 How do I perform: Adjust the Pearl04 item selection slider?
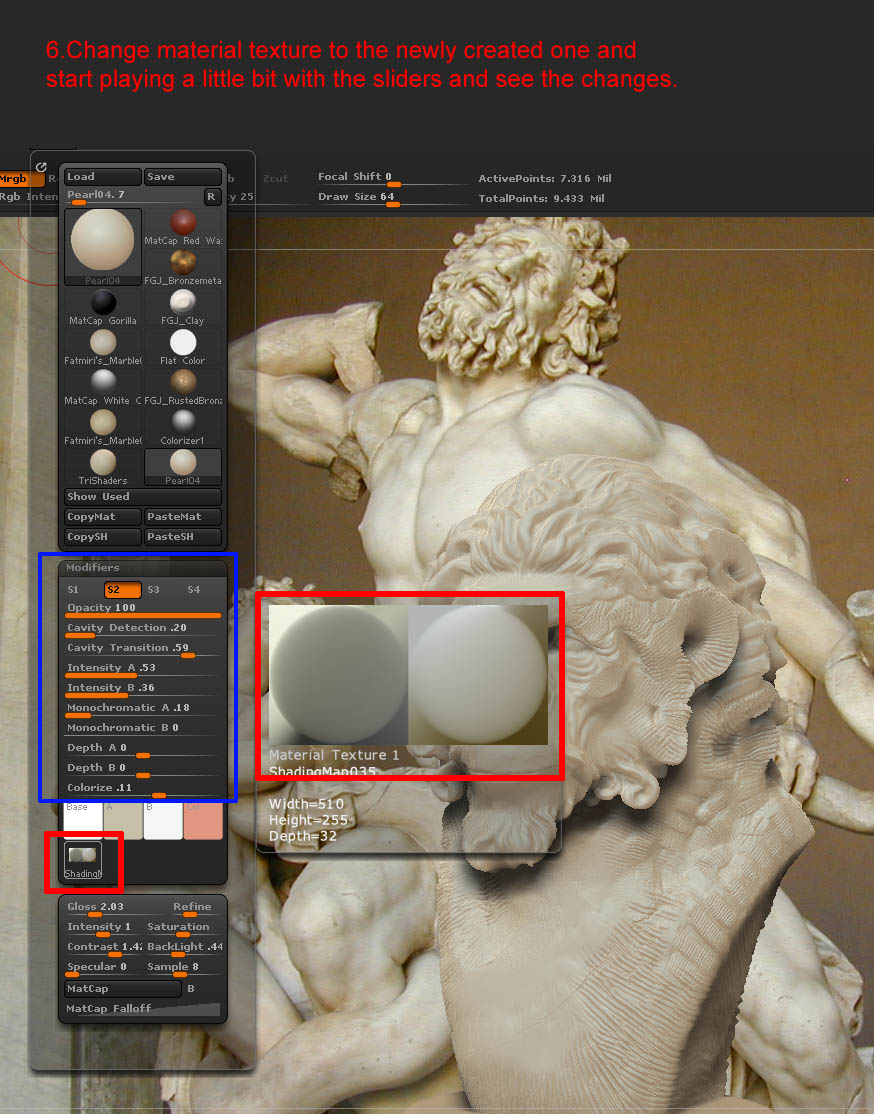133,197
